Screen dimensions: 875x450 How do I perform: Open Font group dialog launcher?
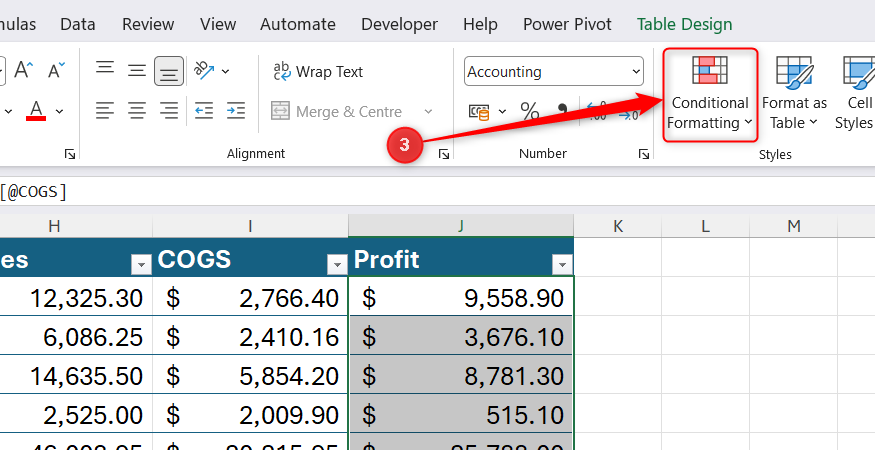[70, 154]
